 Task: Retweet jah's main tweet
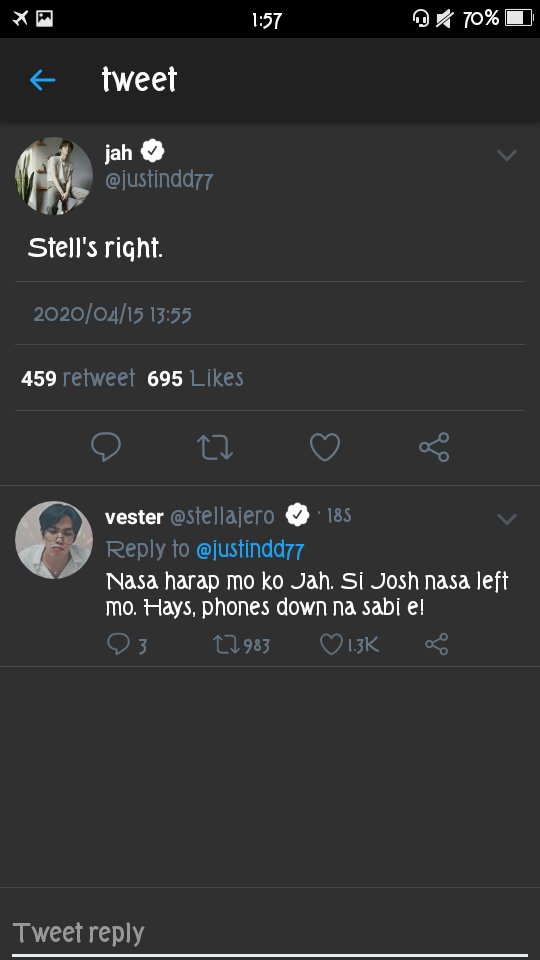(x=215, y=447)
